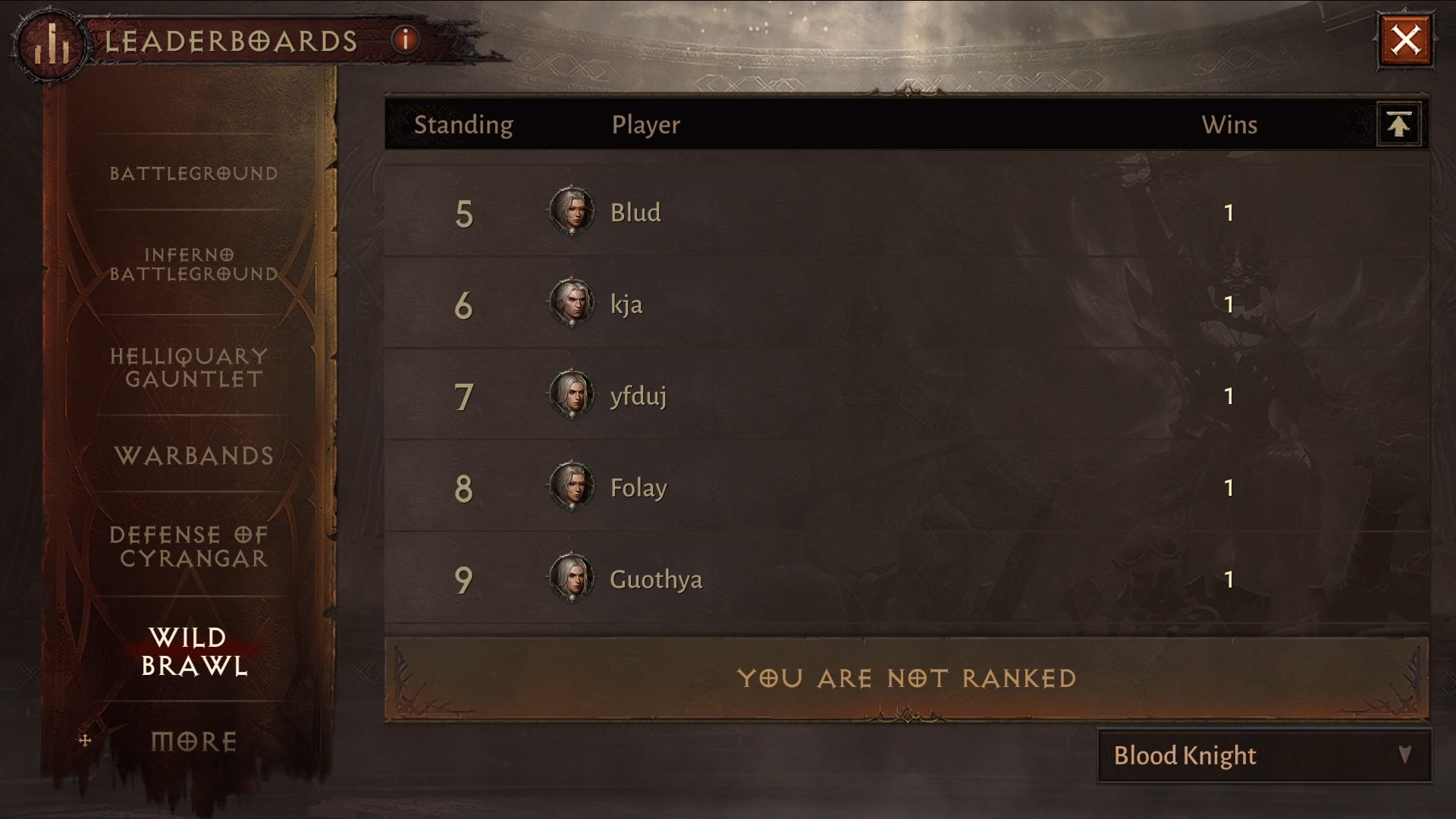Click on player Folay standing 8

636,487
